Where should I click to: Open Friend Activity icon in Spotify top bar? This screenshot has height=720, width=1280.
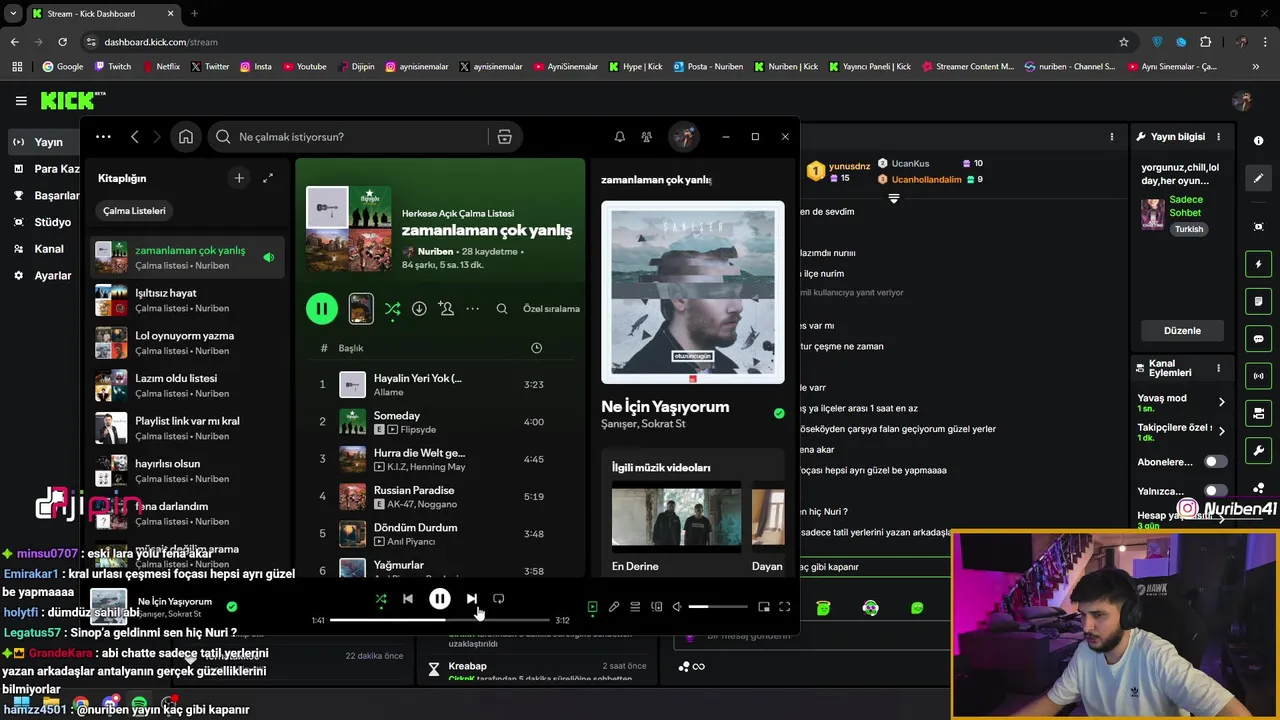[x=647, y=137]
